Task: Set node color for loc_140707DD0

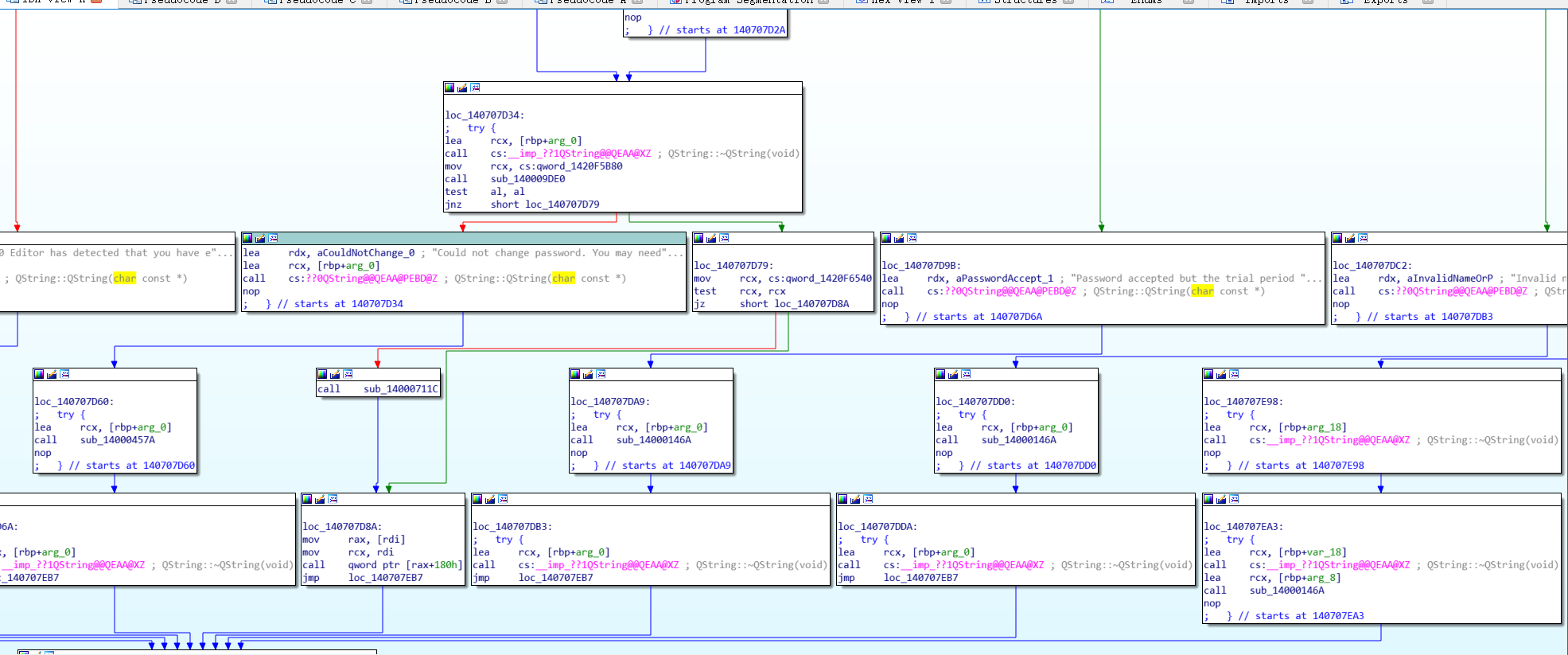Action: coord(940,374)
